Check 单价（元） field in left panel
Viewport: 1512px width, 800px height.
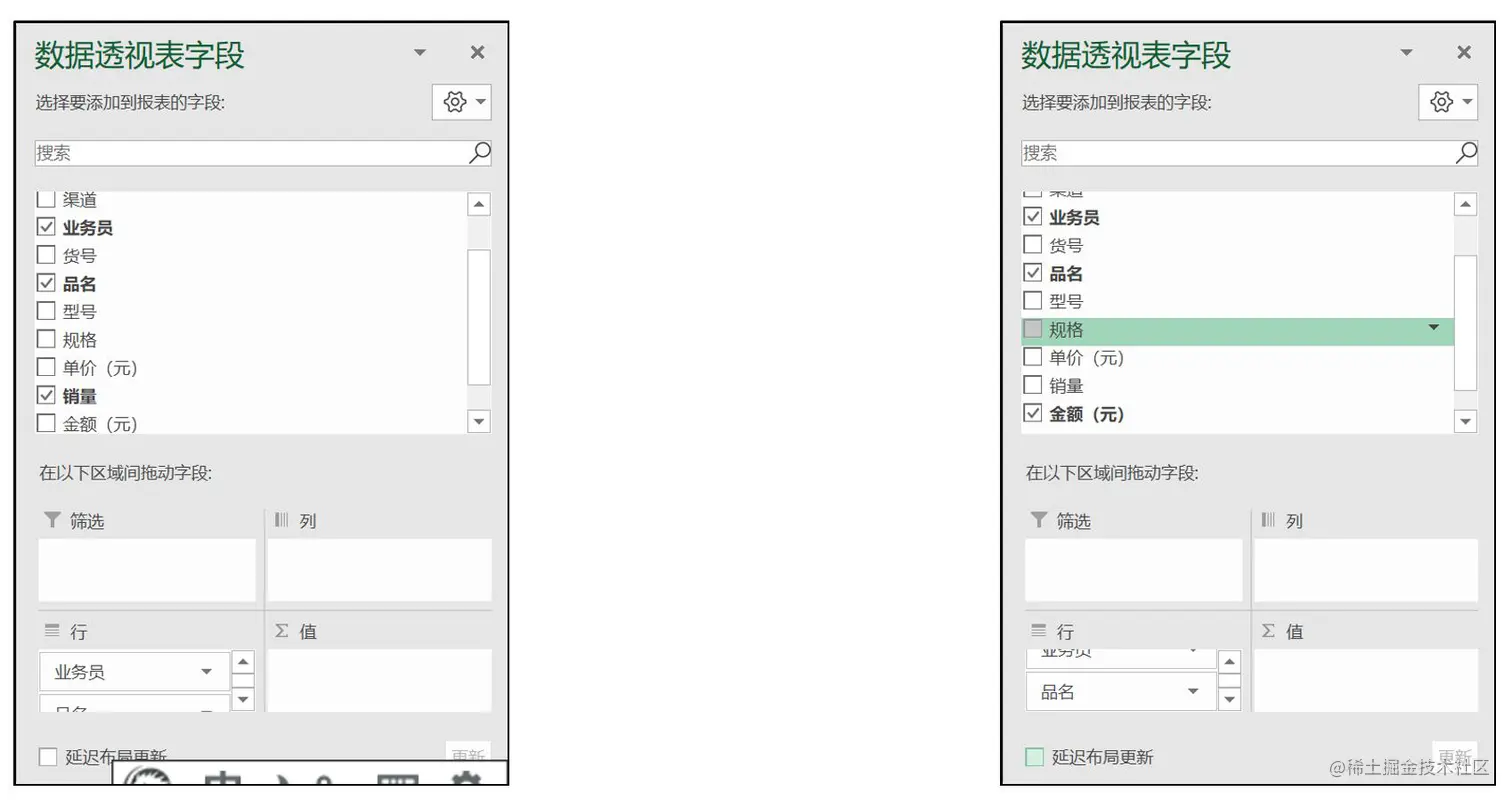coord(46,367)
